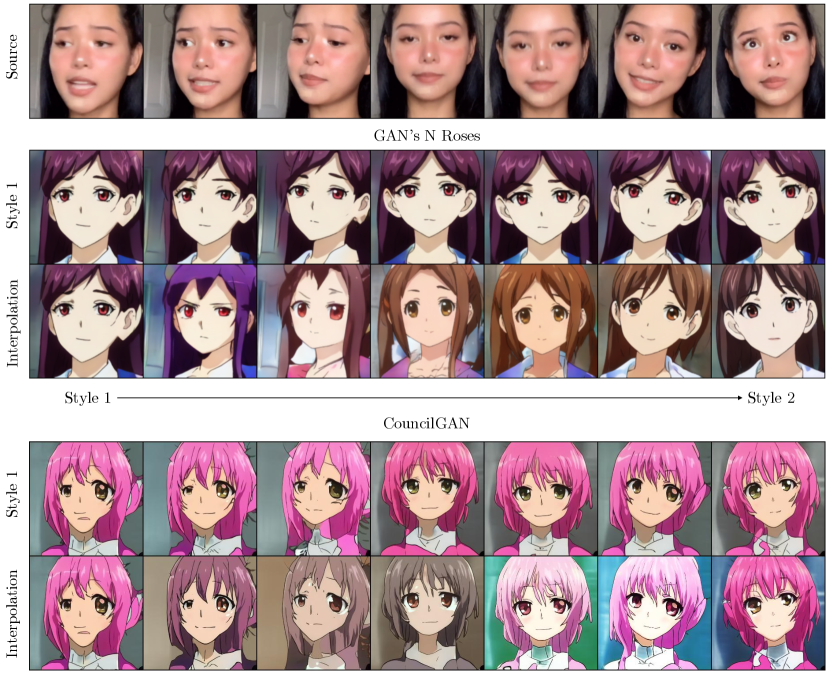Open seventh CouncilGAN Style 1 image
The image size is (830, 675).
click(x=768, y=498)
